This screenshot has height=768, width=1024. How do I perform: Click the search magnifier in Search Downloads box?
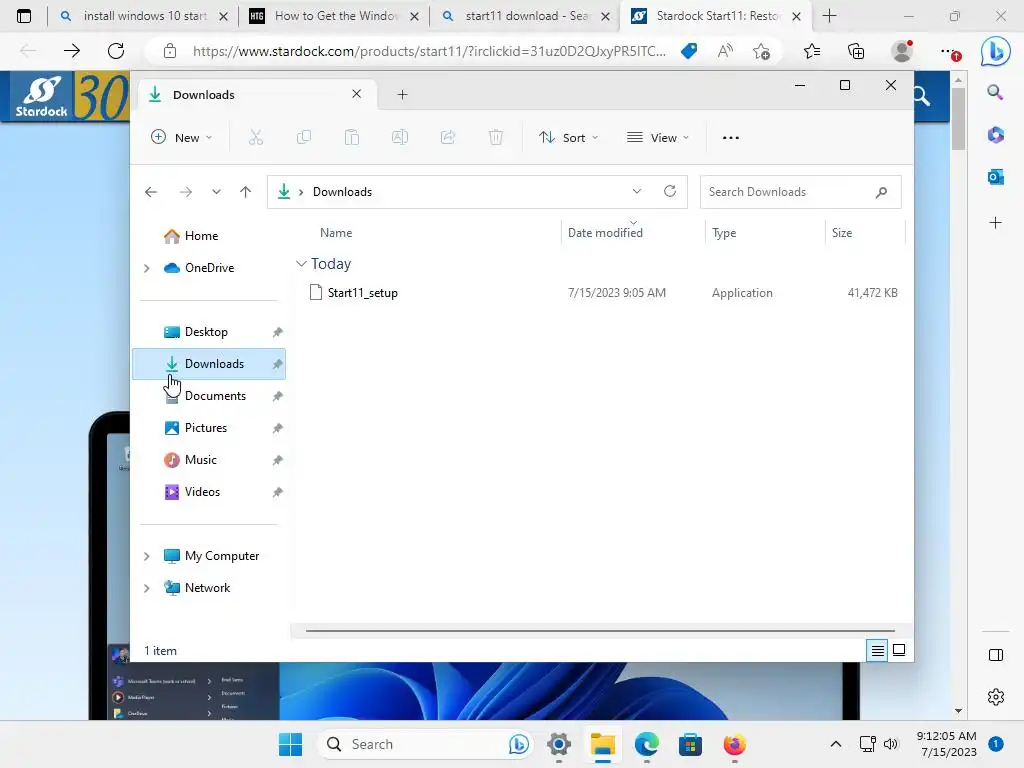[x=882, y=192]
